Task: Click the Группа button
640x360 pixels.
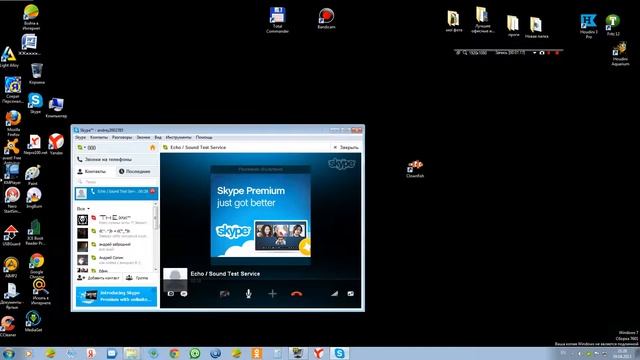Action: point(137,278)
